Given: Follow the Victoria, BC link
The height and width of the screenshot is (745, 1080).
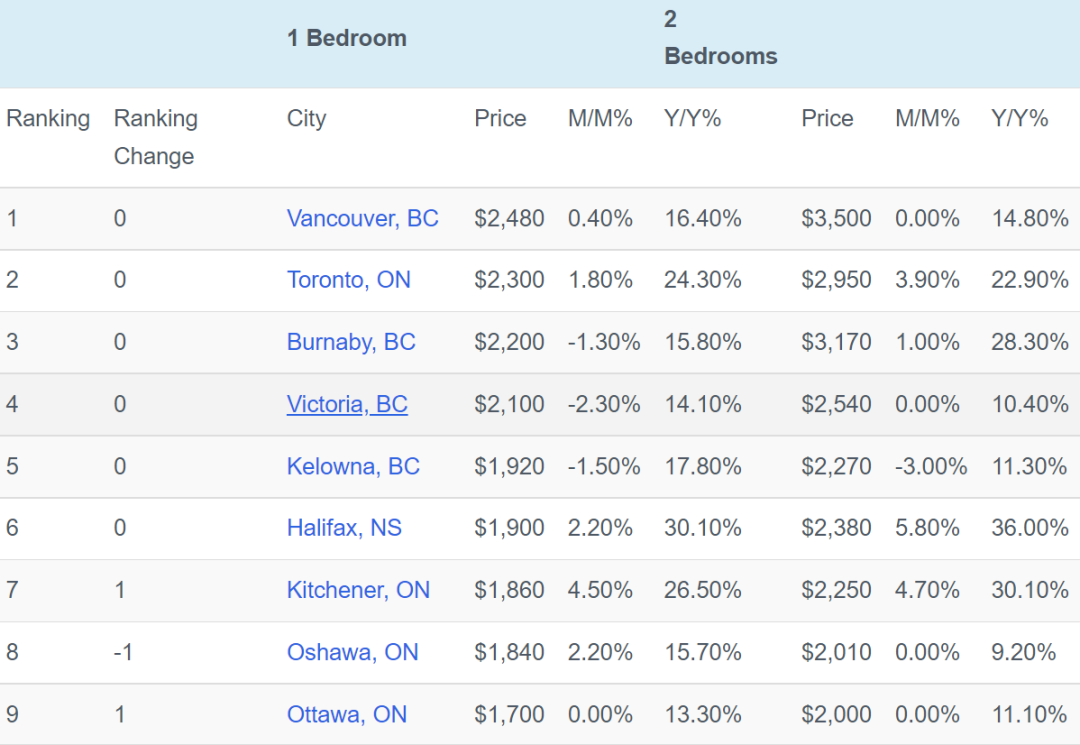Looking at the screenshot, I should point(347,404).
